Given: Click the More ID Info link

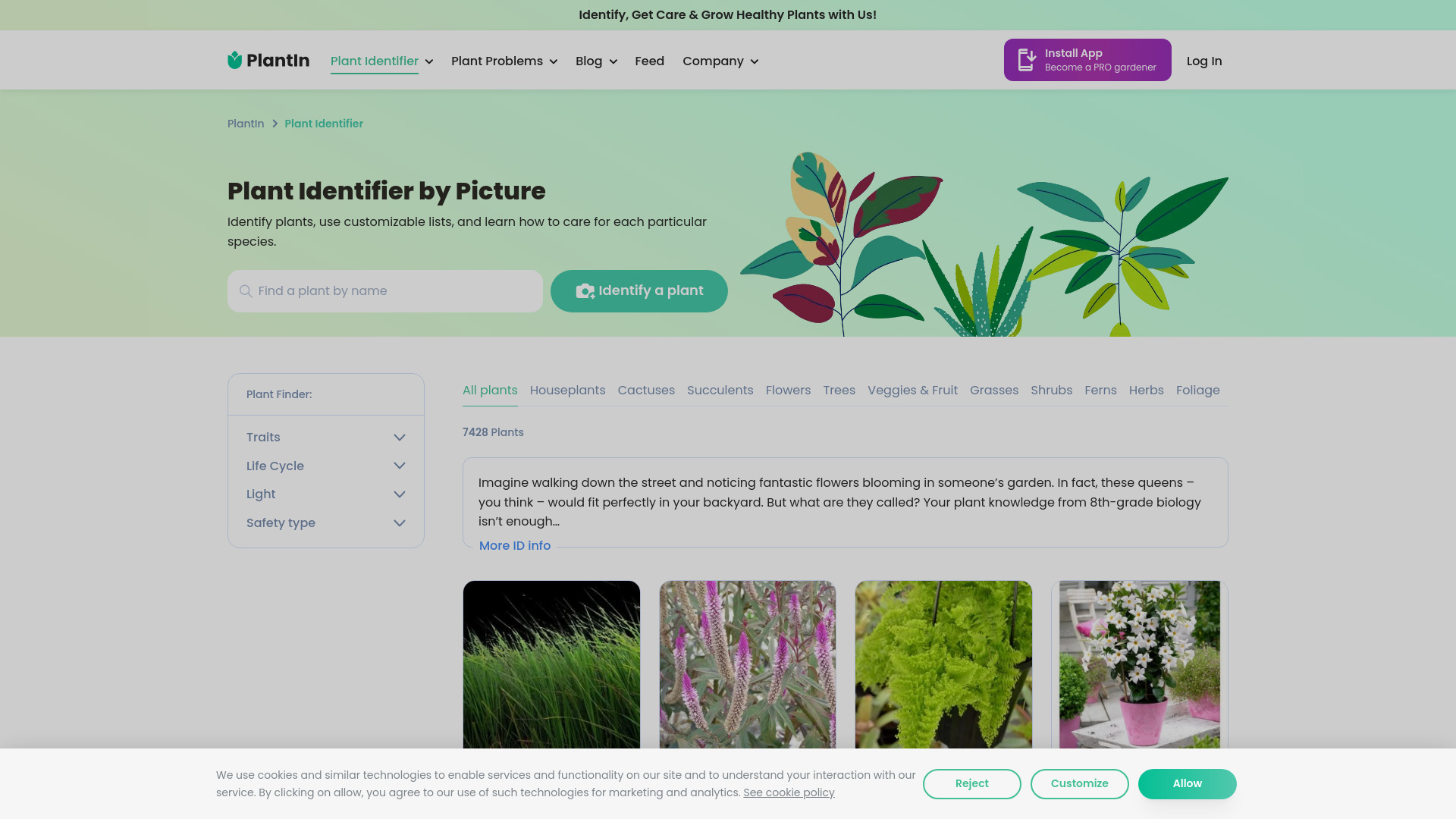Looking at the screenshot, I should click(514, 546).
